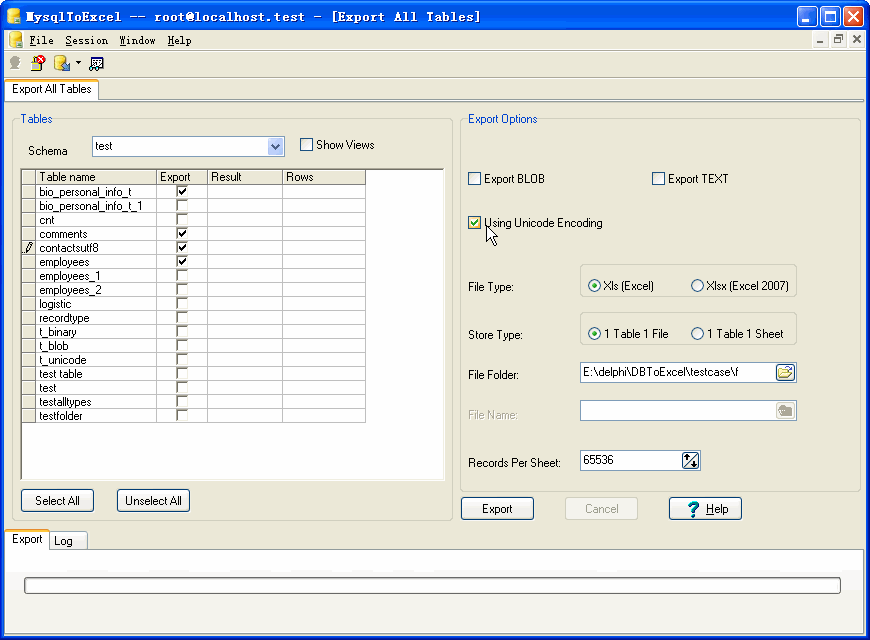Choose the 1 Table 1 File option
This screenshot has width=870, height=640.
[x=594, y=334]
